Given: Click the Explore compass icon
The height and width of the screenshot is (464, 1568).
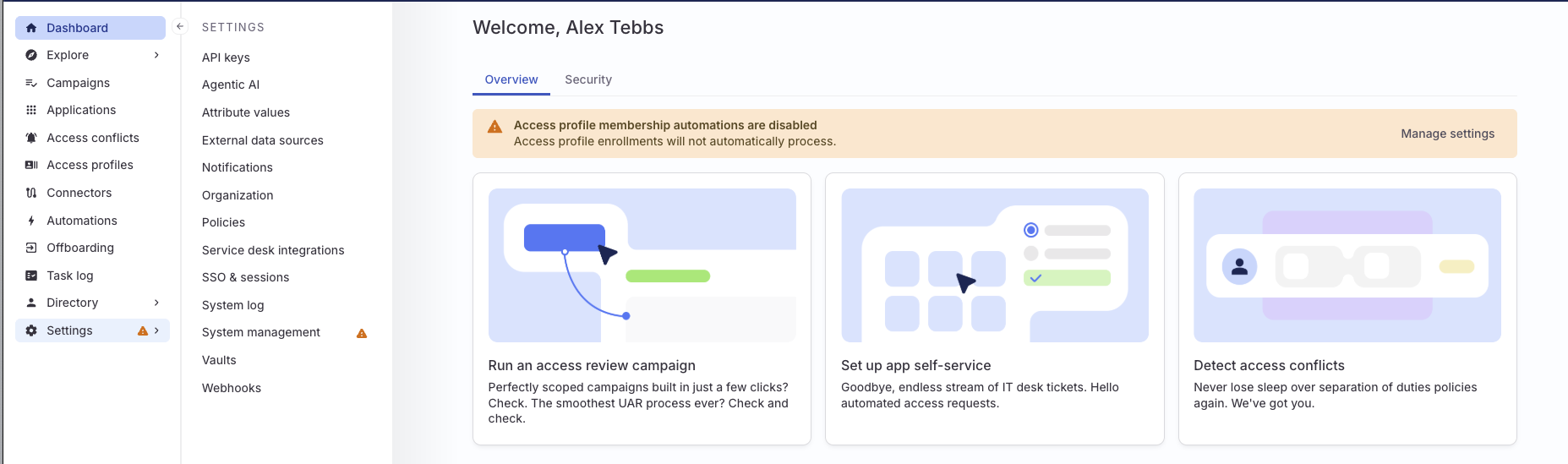Looking at the screenshot, I should click(31, 55).
